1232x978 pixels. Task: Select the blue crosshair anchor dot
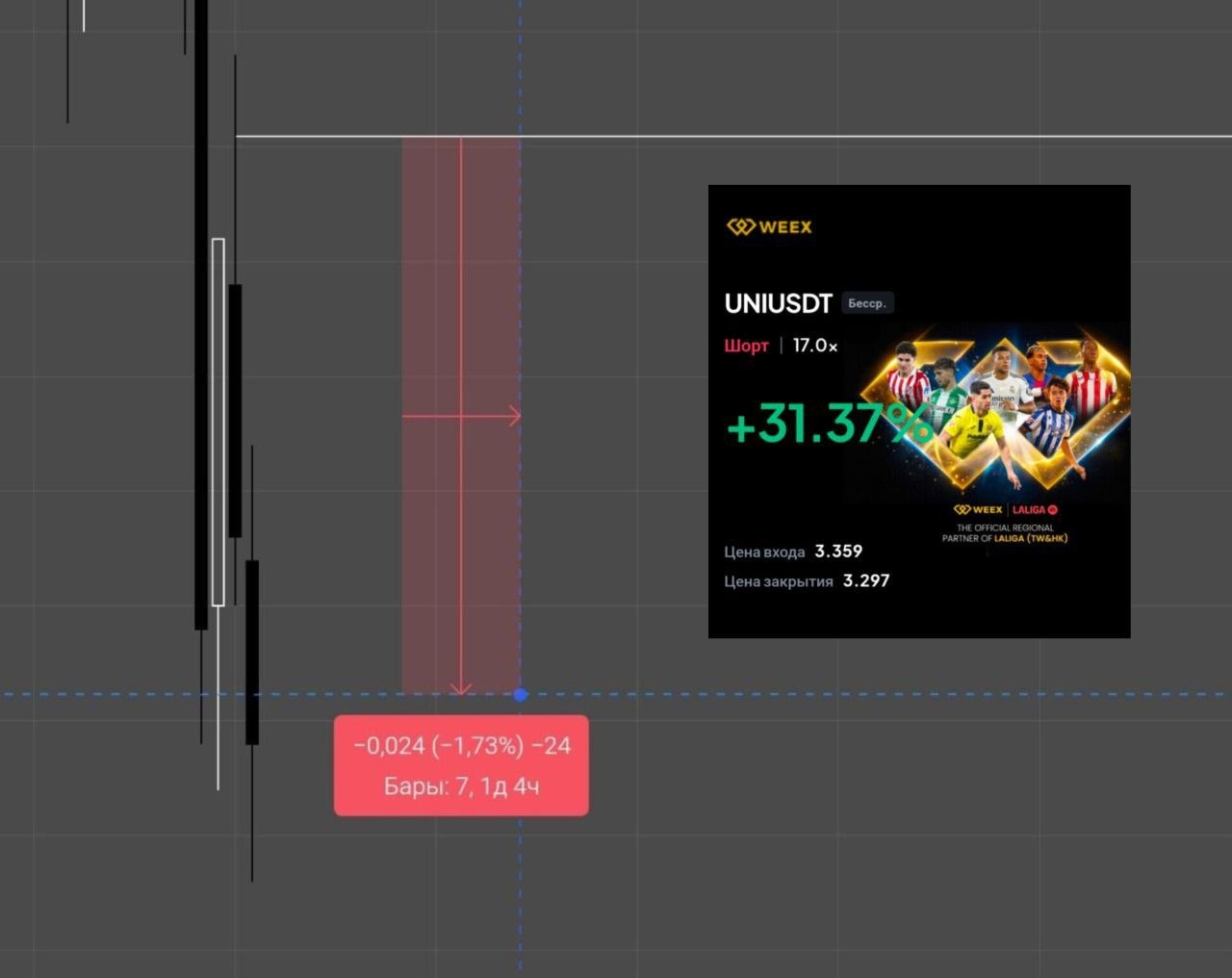pyautogui.click(x=521, y=694)
